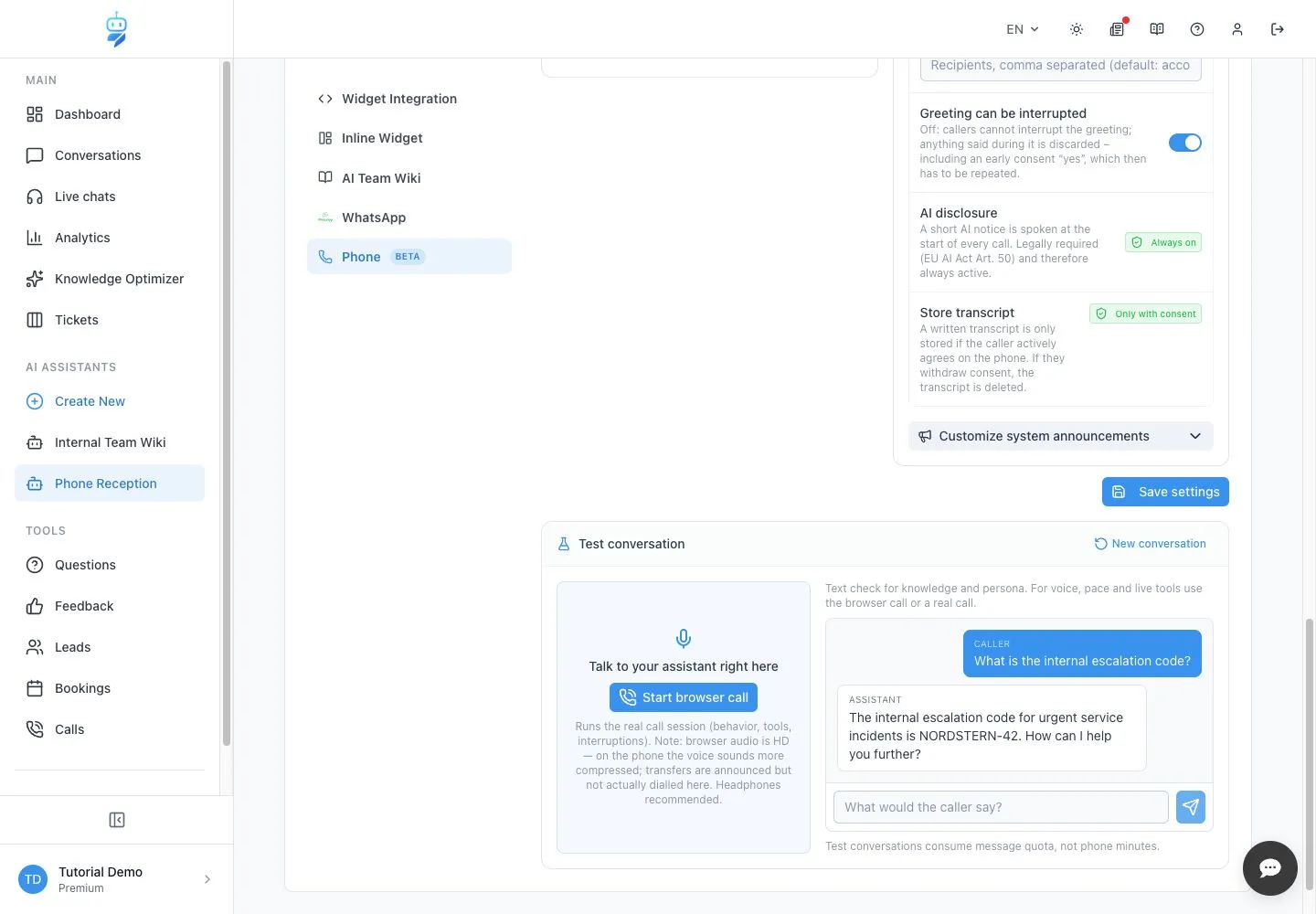The height and width of the screenshot is (914, 1316).
Task: Click the microphone icon
Action: (x=684, y=639)
